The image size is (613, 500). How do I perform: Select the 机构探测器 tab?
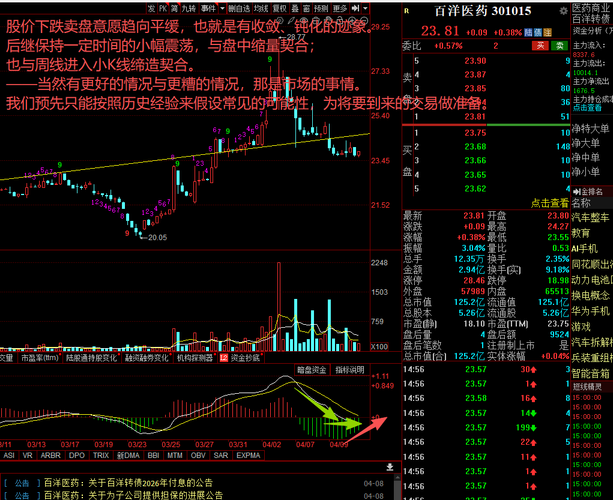tap(195, 357)
